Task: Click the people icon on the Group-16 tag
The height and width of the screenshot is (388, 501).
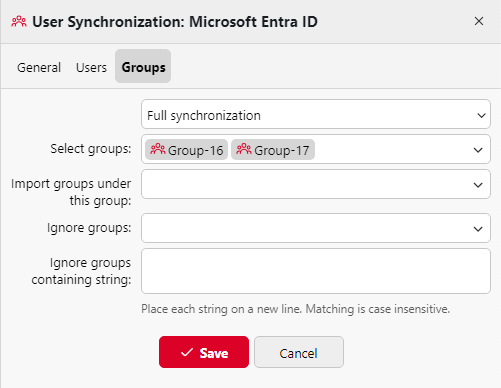Action: [158, 149]
